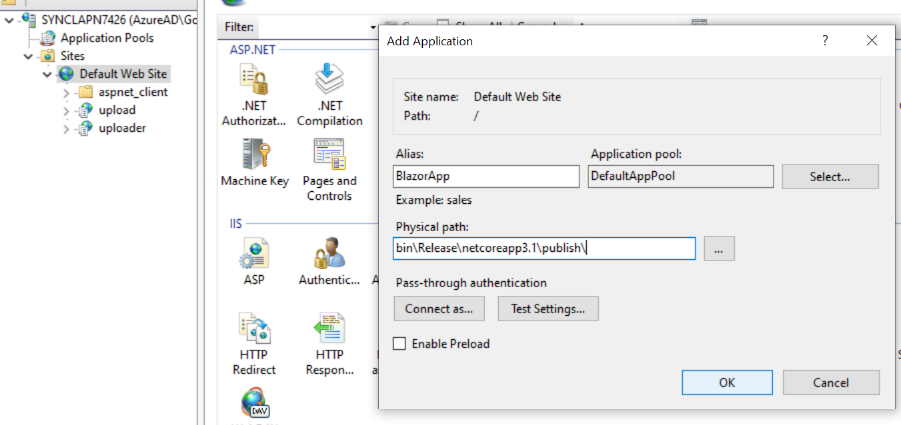Viewport: 901px width, 425px height.
Task: Browse for physical path with ellipsis button
Action: [x=719, y=249]
